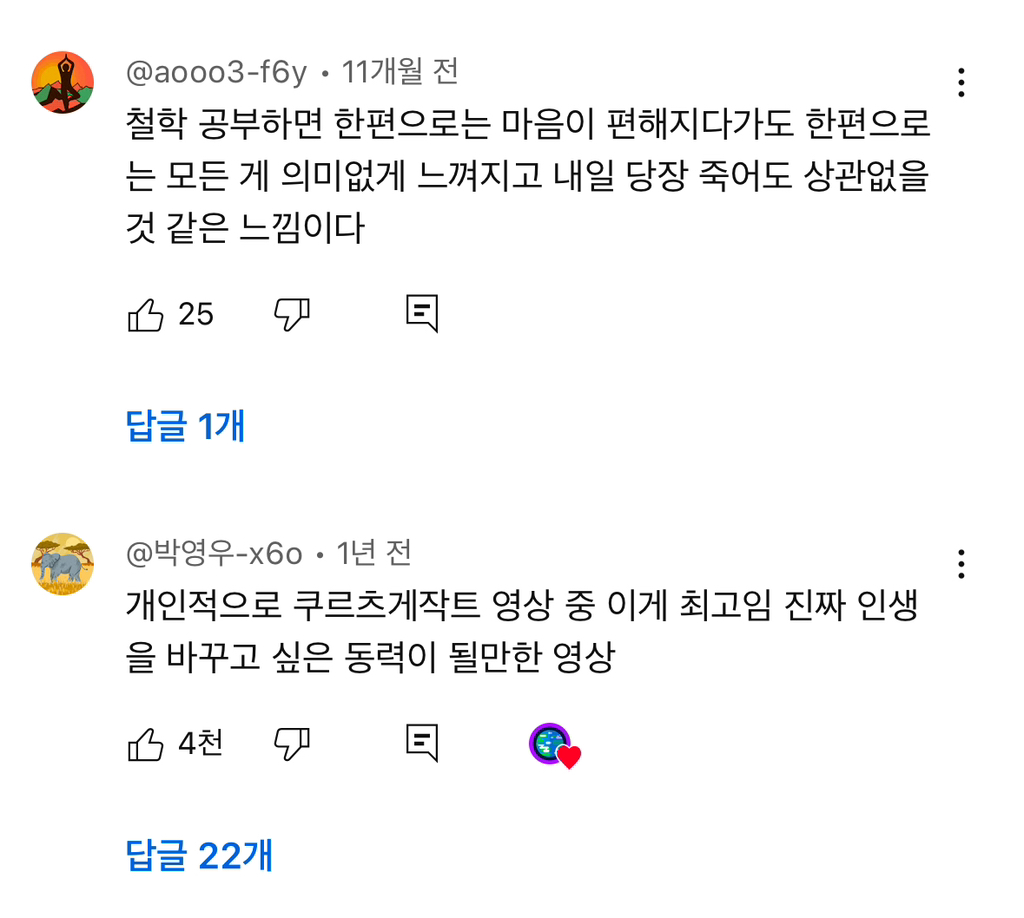Dislike @aooo3-f6y's comment
The image size is (1024, 918).
tap(291, 313)
